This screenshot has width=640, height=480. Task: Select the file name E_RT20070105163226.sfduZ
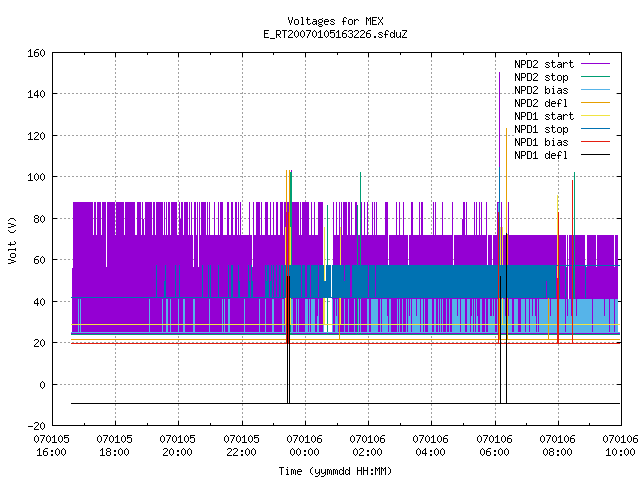coord(335,34)
